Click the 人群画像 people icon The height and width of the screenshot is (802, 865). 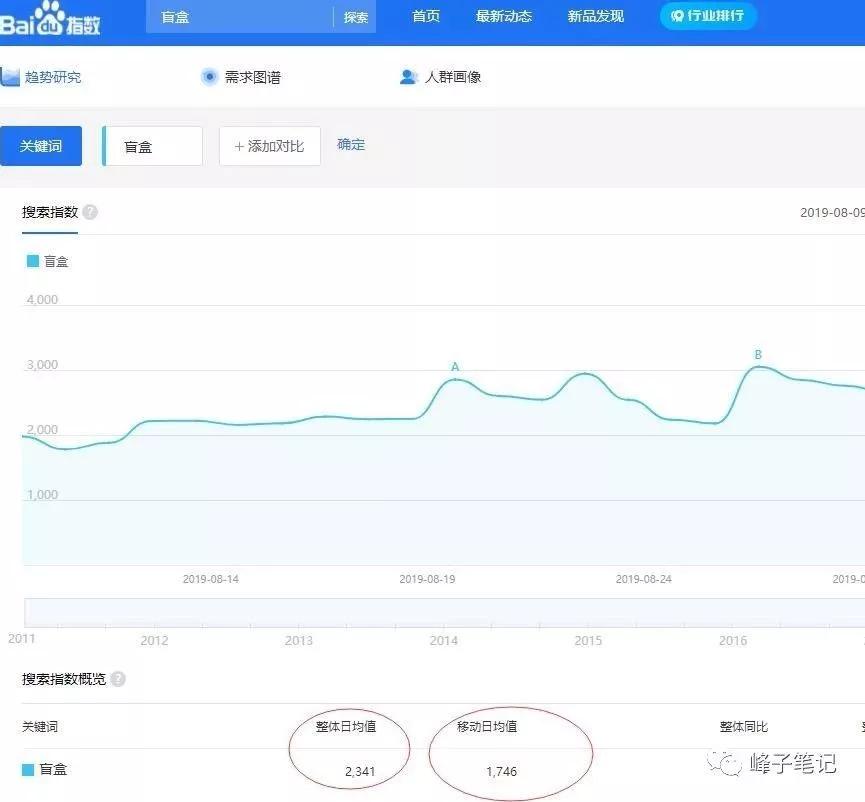coord(408,77)
